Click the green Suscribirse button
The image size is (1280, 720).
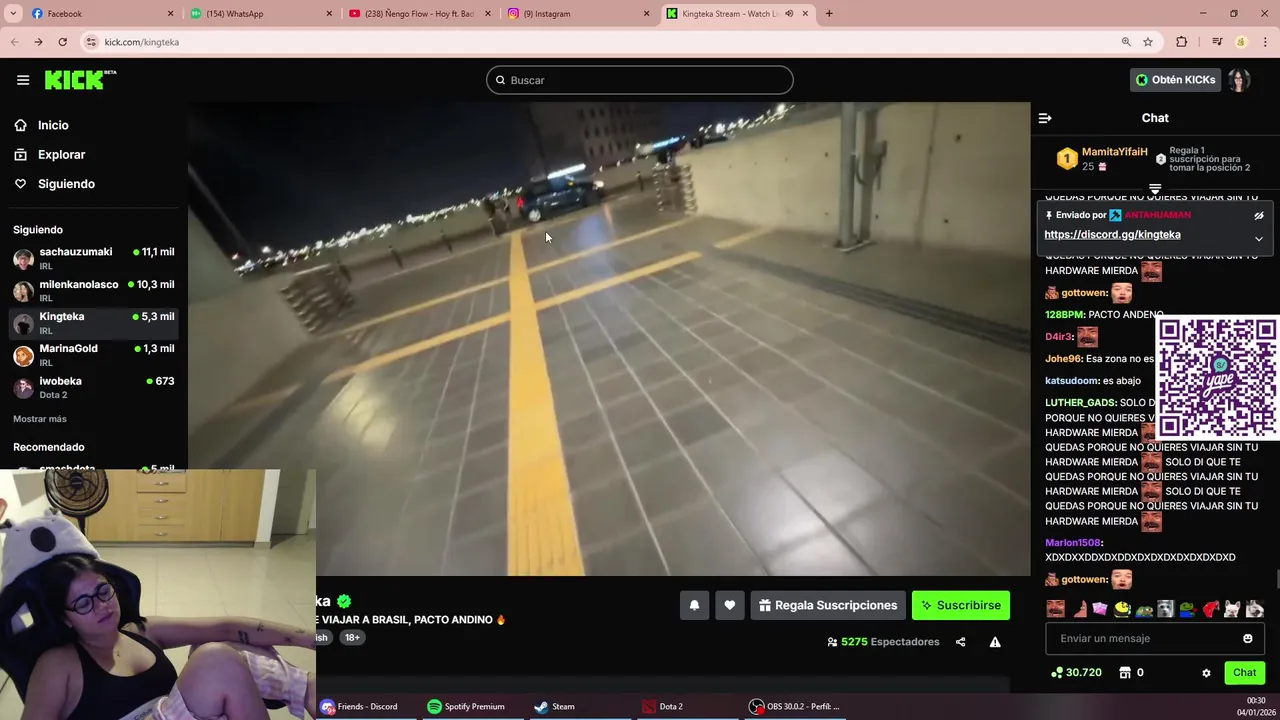(x=961, y=605)
